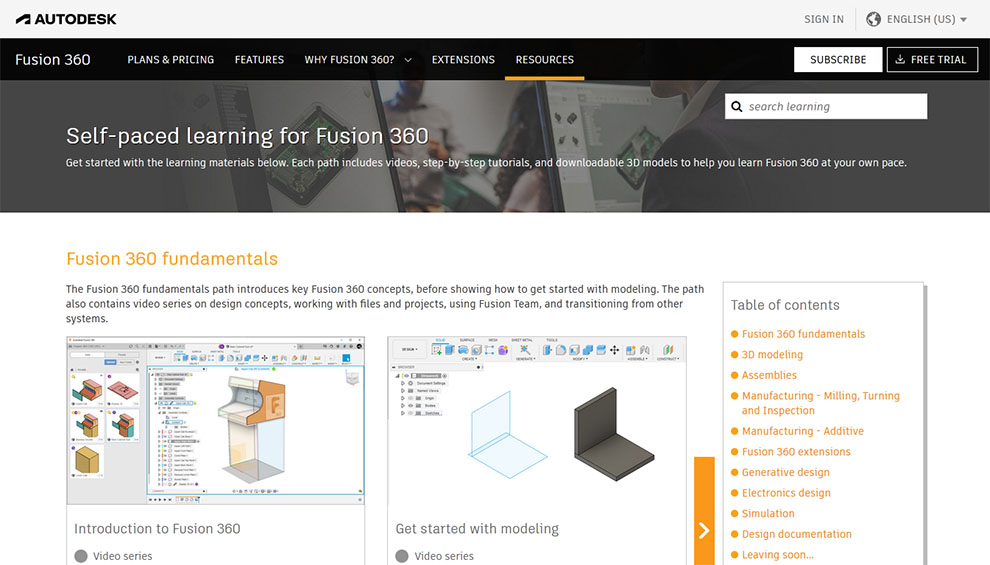Expand the English (US) language dropdown
The width and height of the screenshot is (990, 565).
click(x=926, y=19)
